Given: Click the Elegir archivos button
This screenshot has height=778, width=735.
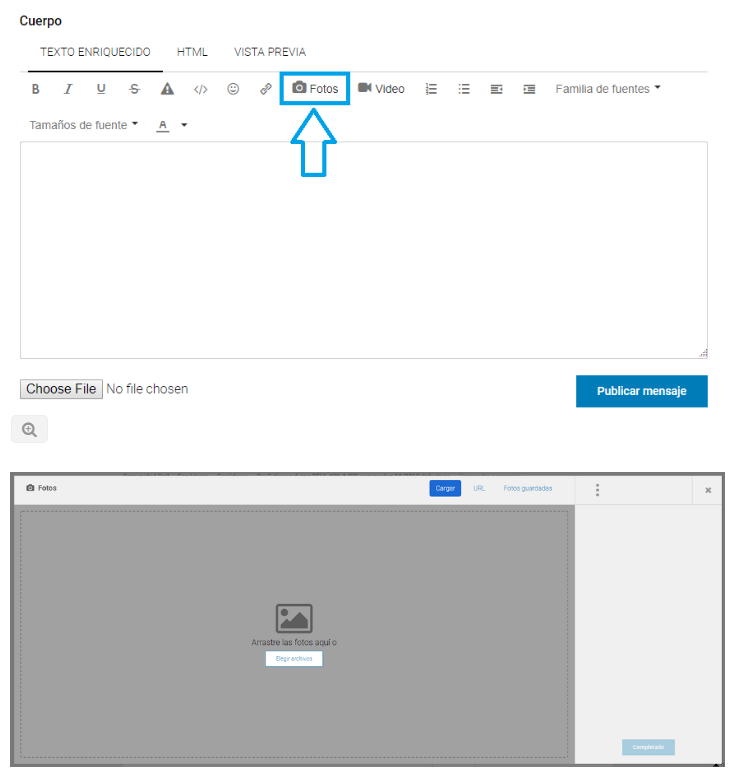Looking at the screenshot, I should coord(294,659).
